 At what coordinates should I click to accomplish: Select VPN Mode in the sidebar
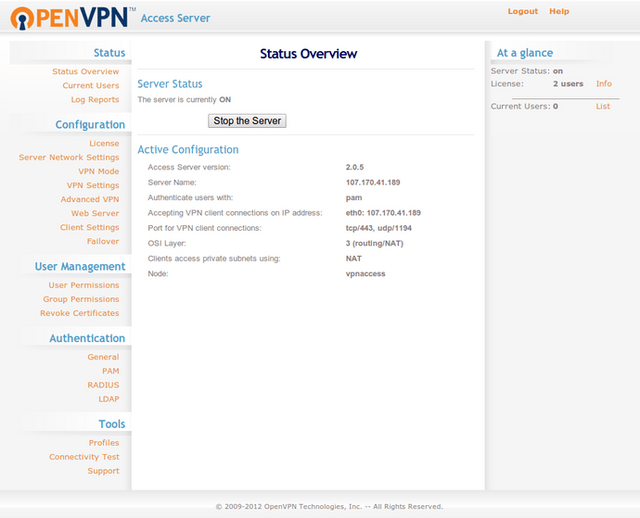[98, 171]
